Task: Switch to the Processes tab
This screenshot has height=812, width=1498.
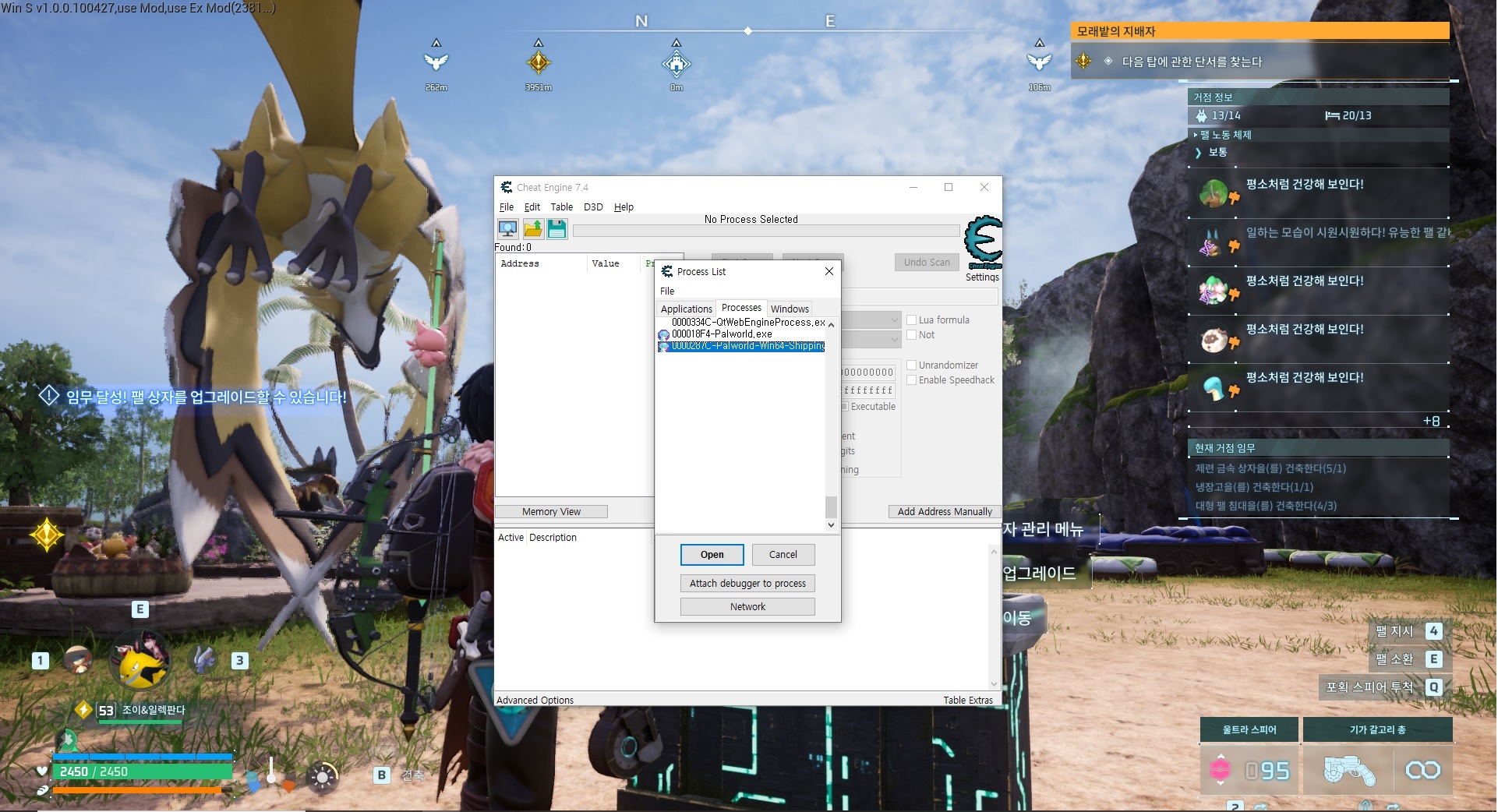Action: (x=741, y=308)
